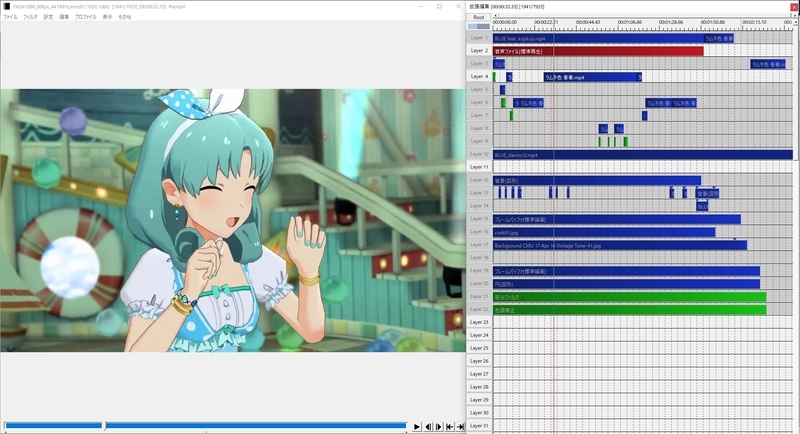Close the 拡張編集 timeline window
The height and width of the screenshot is (434, 800).
794,6
